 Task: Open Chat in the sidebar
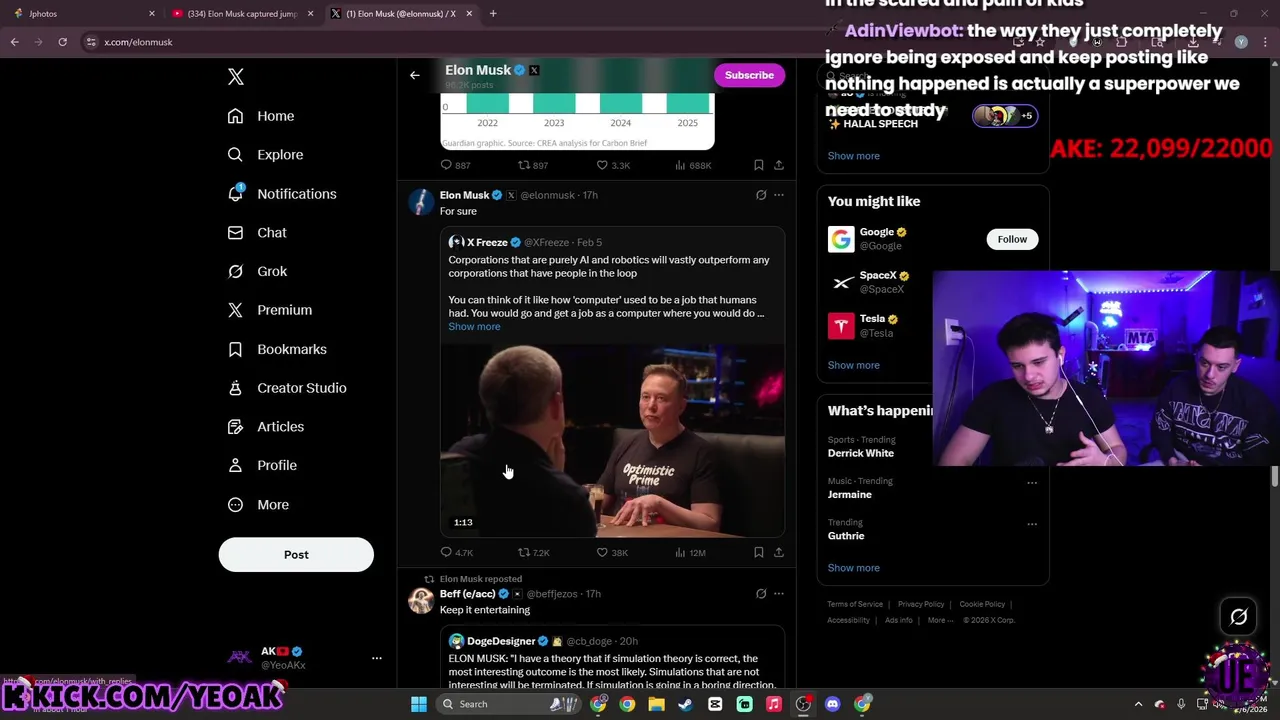[x=257, y=232]
